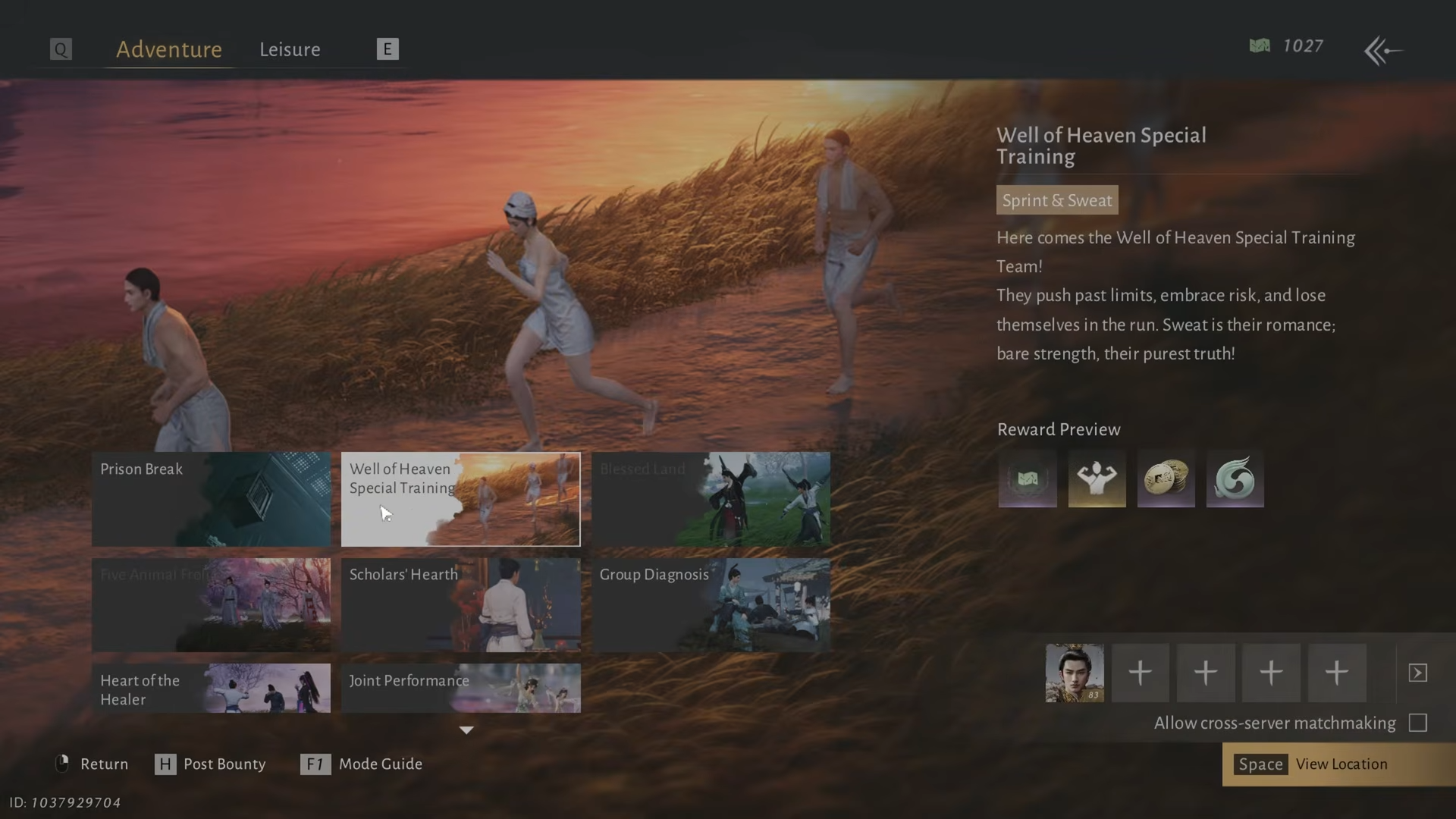The height and width of the screenshot is (819, 1456).
Task: Choose the Group Diagnosis mode card
Action: (711, 604)
